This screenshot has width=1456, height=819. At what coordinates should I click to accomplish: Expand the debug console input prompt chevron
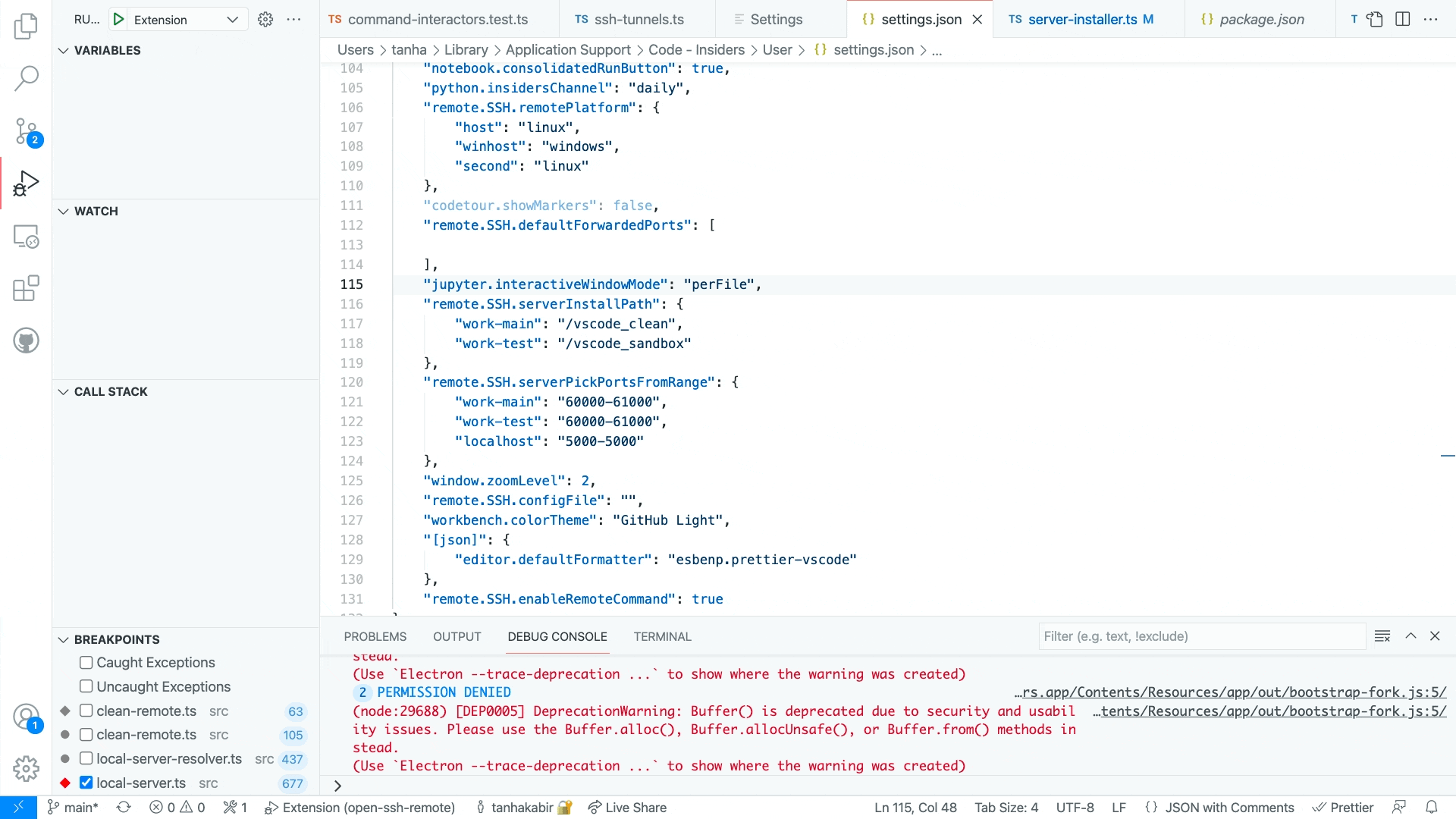(x=337, y=786)
